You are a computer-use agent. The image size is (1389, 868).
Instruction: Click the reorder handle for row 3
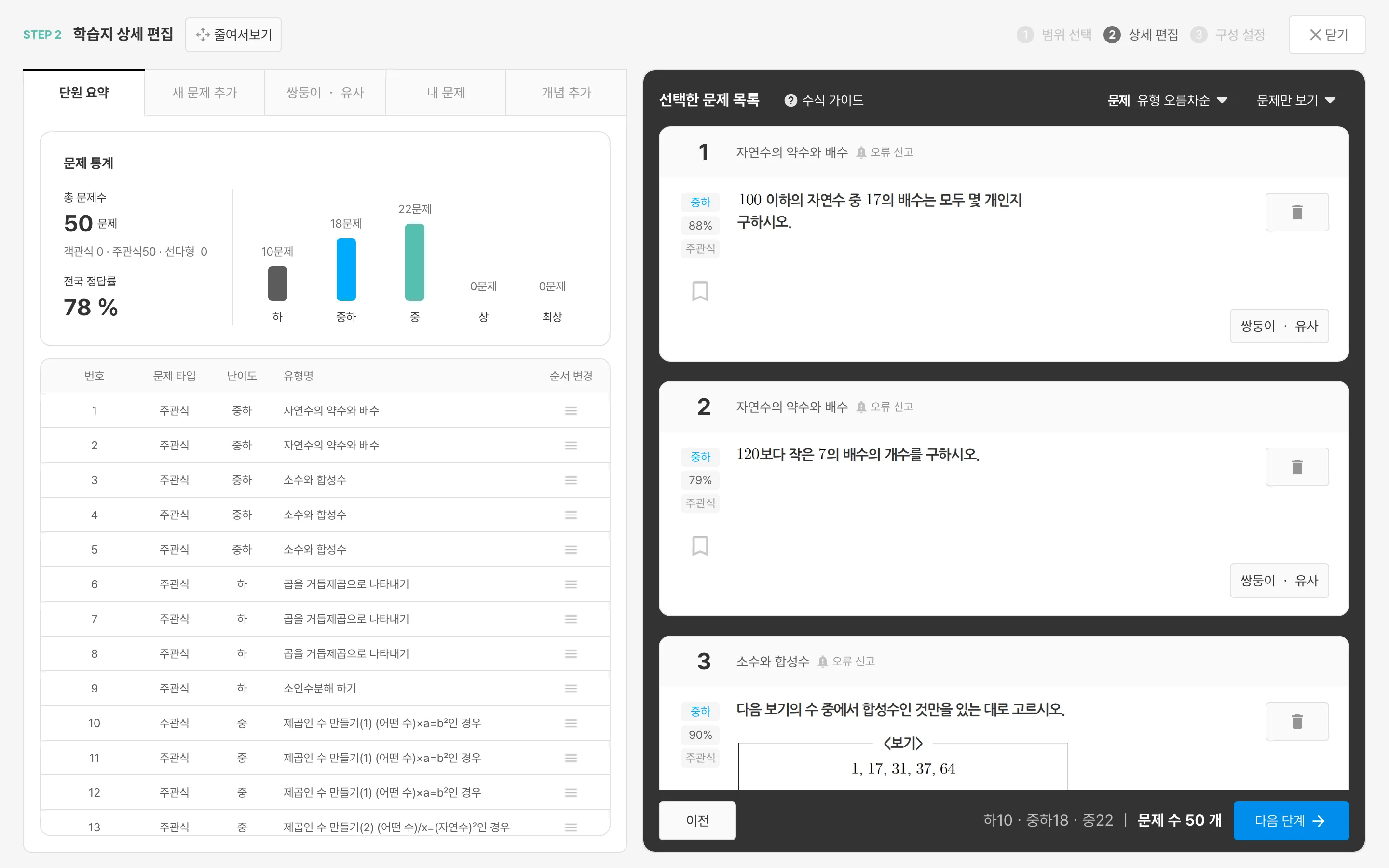pos(571,480)
